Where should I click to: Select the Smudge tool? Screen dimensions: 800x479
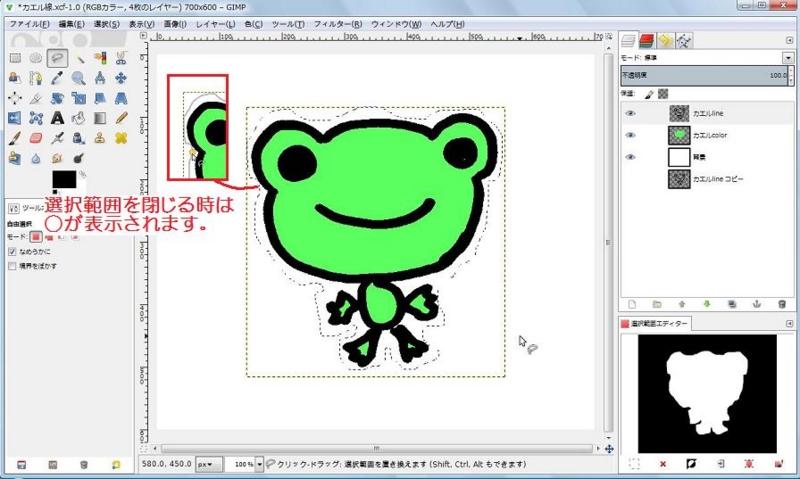(x=57, y=158)
